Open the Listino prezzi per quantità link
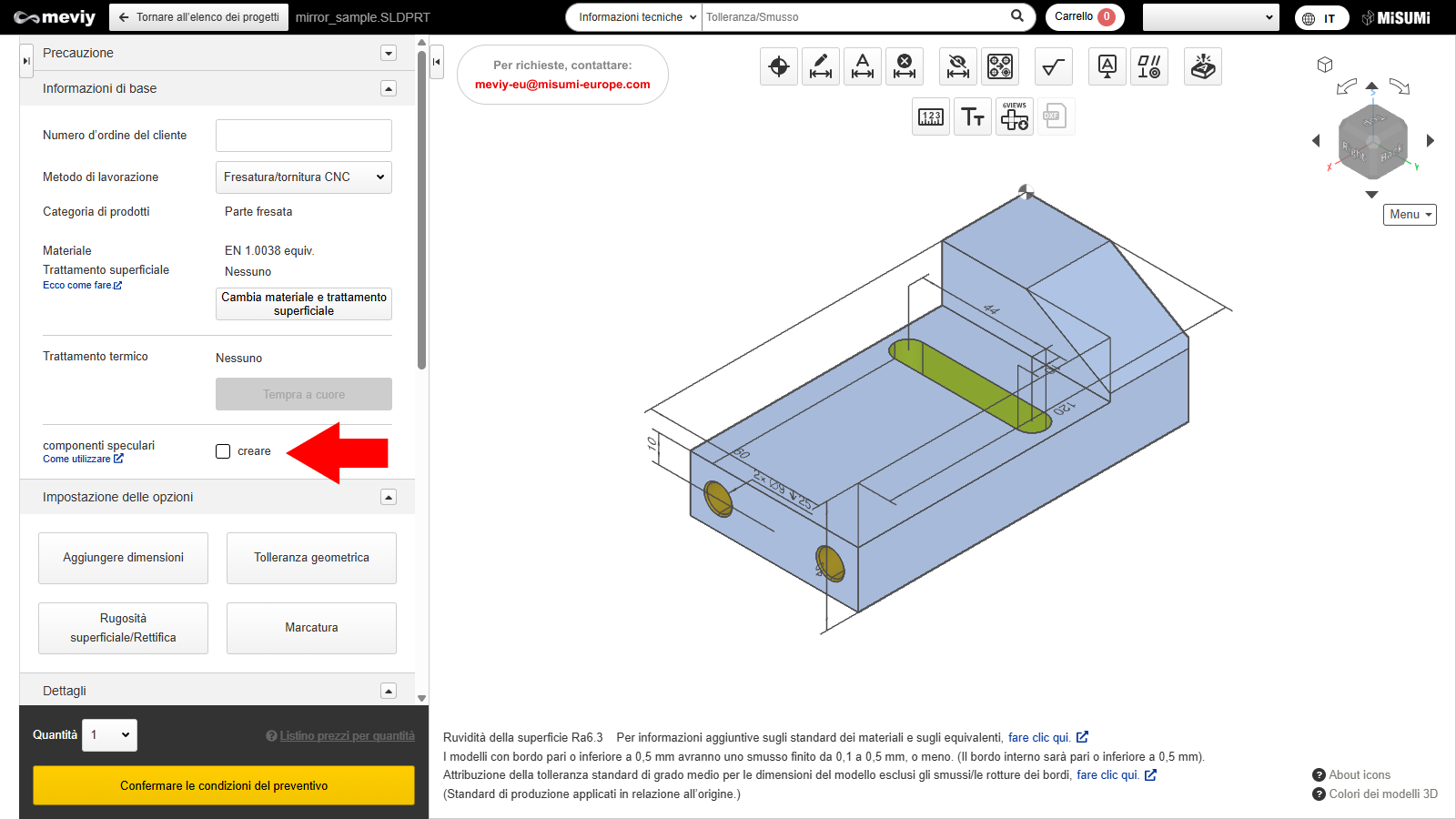1456x819 pixels. [x=347, y=736]
